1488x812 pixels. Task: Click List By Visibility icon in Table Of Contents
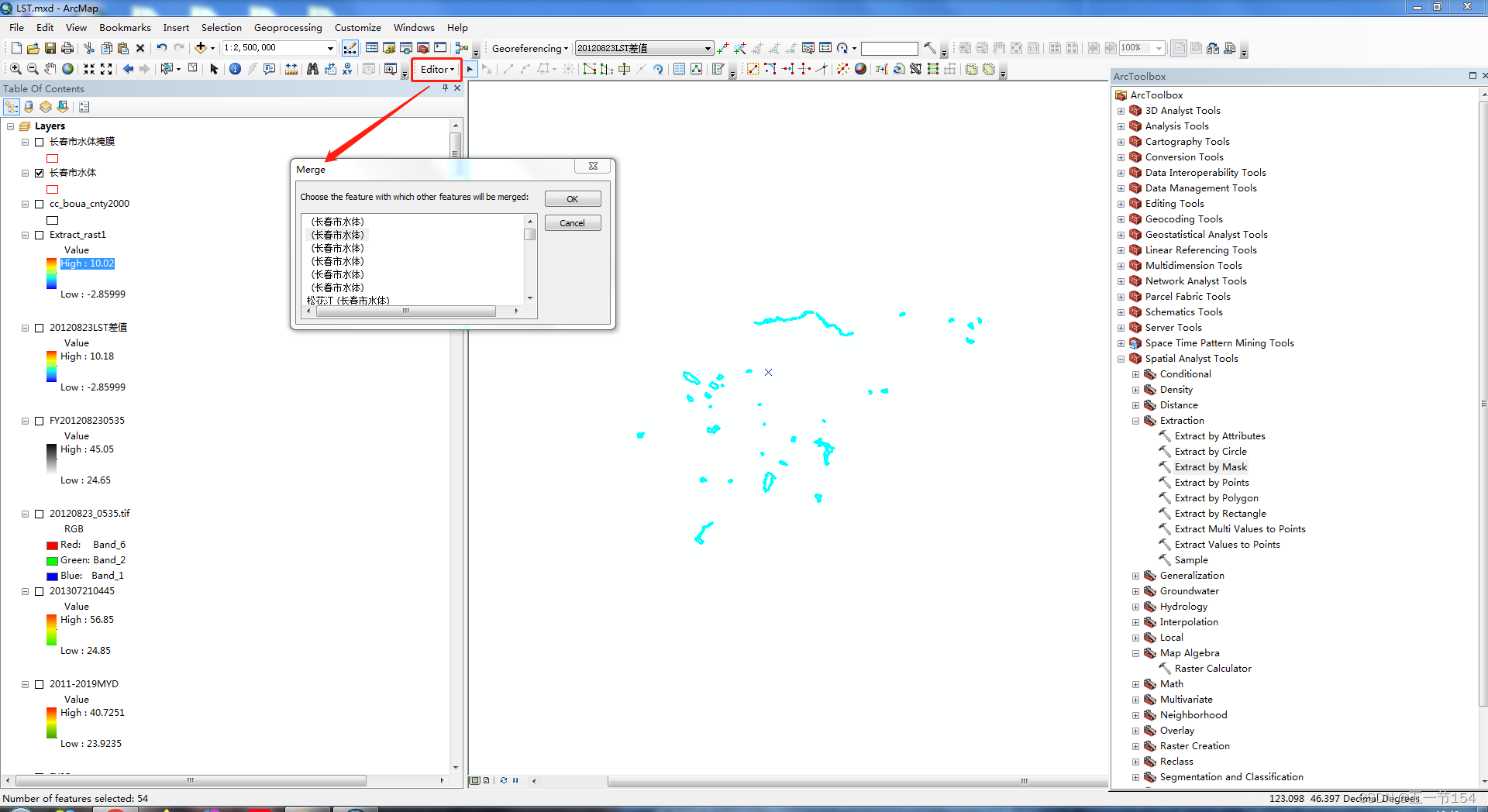[46, 107]
